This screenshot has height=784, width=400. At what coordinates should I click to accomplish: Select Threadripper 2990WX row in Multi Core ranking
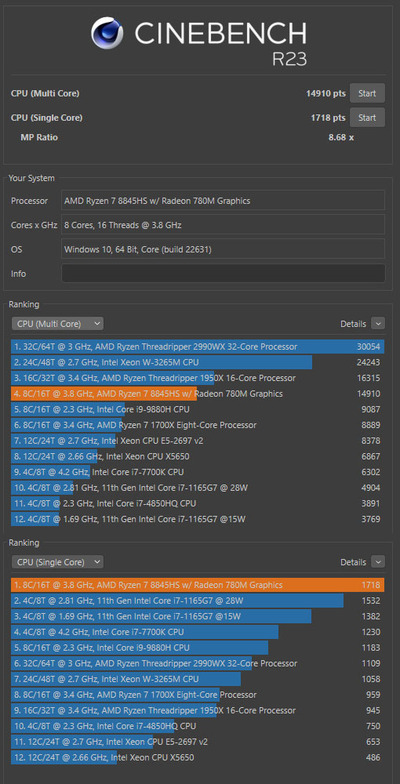click(198, 346)
